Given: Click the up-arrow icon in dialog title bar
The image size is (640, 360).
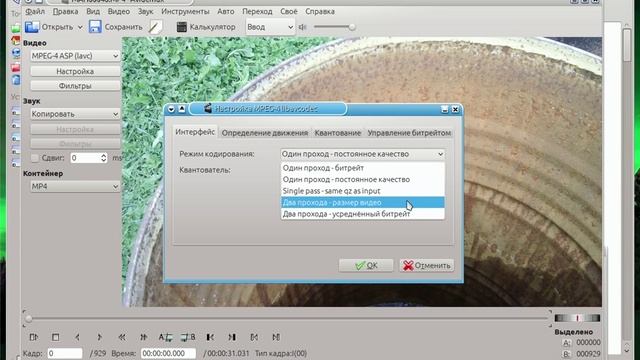Looking at the screenshot, I should 182,109.
